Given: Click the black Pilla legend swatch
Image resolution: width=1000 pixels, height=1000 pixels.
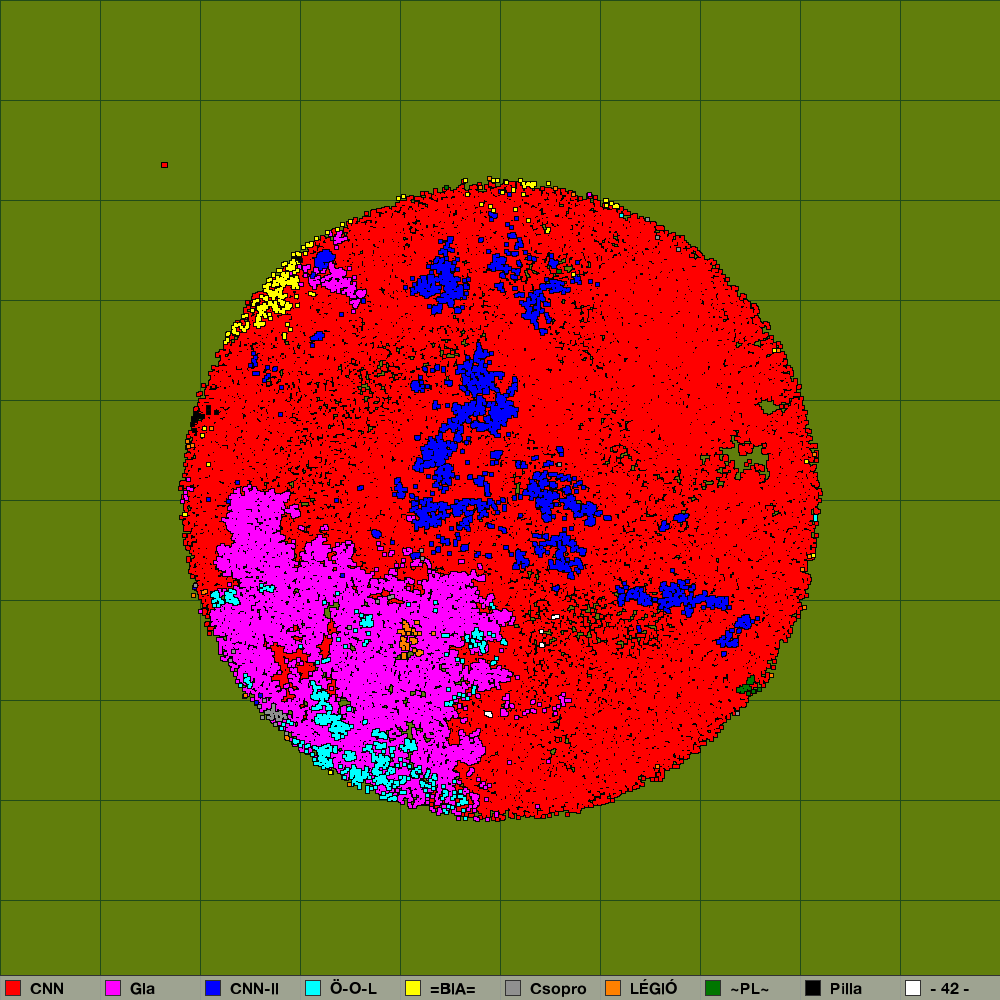Looking at the screenshot, I should pyautogui.click(x=813, y=988).
